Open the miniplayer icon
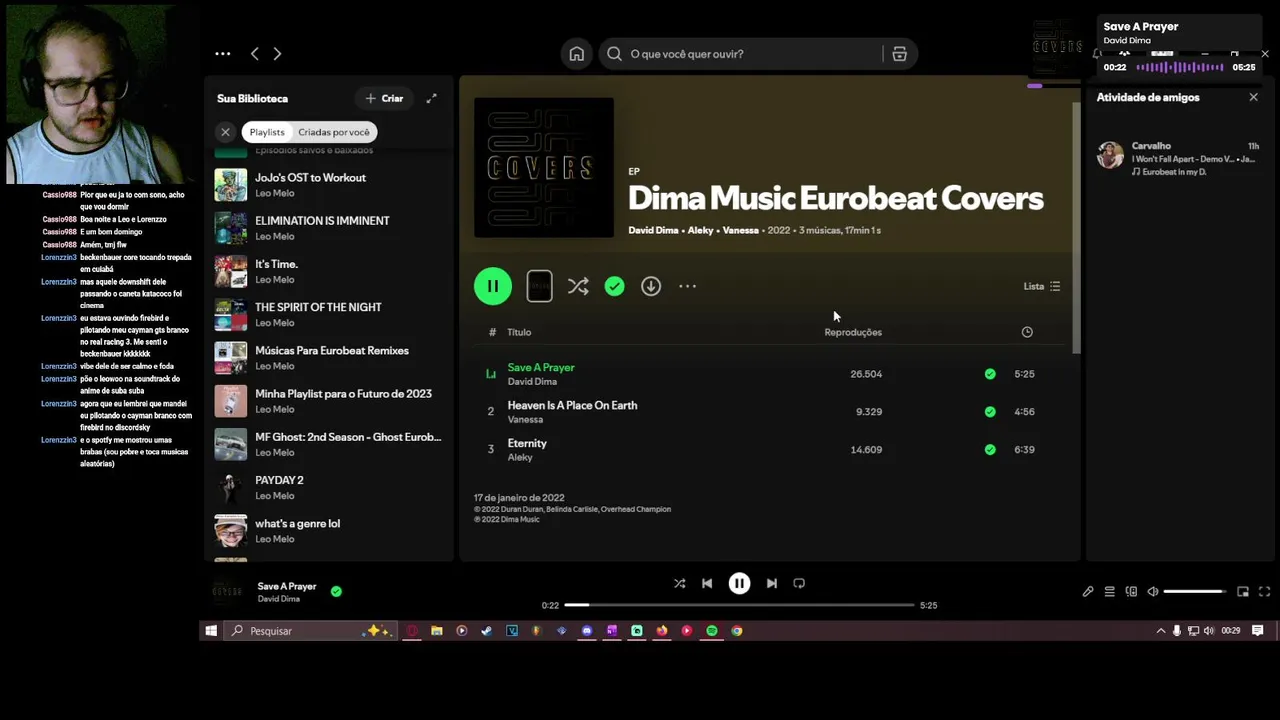The width and height of the screenshot is (1280, 720). (x=1243, y=592)
